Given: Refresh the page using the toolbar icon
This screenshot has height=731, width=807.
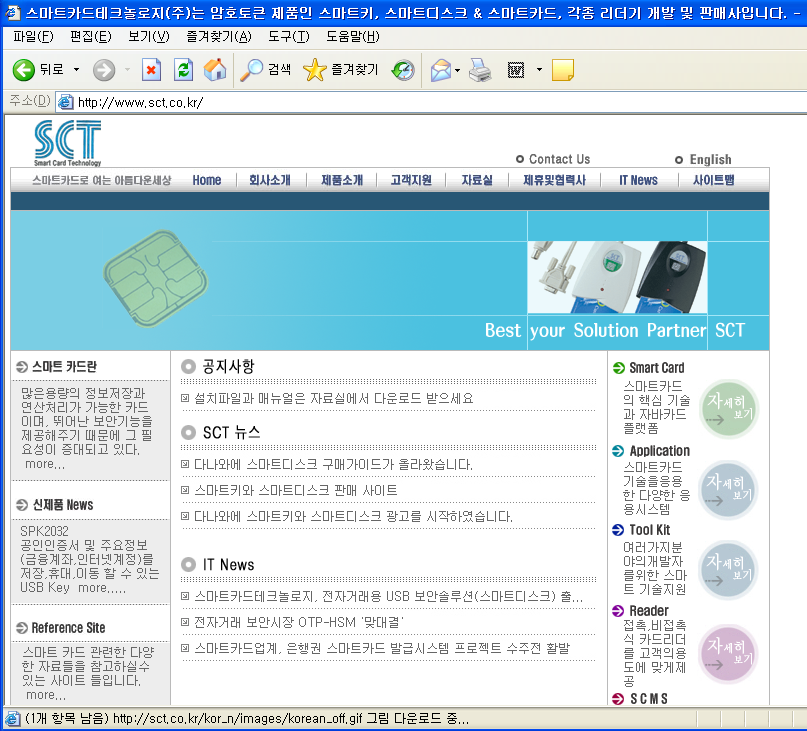Looking at the screenshot, I should 183,70.
